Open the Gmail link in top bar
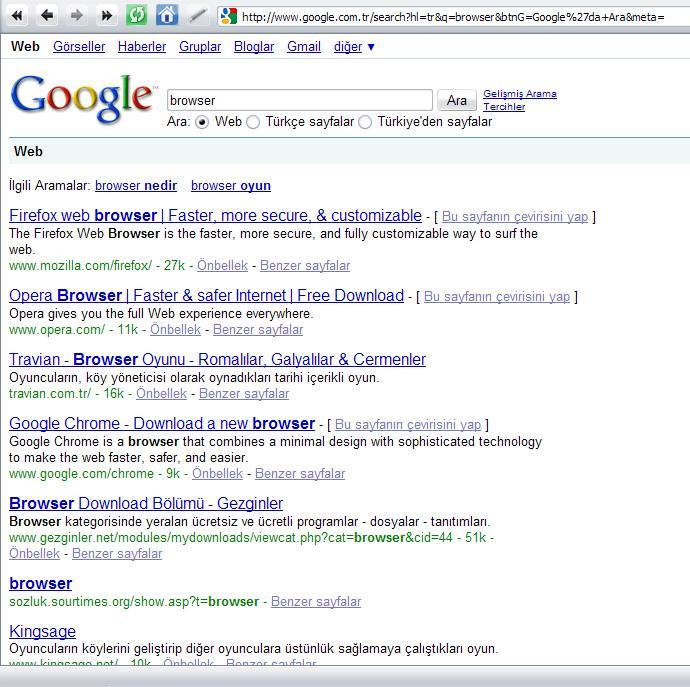The height and width of the screenshot is (687, 690). pyautogui.click(x=304, y=47)
